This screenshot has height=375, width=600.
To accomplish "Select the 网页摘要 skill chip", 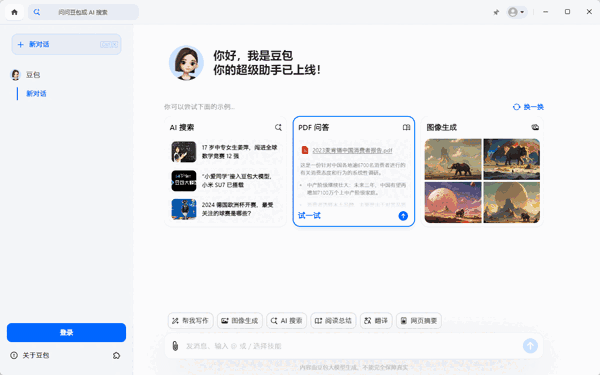I will 419,321.
